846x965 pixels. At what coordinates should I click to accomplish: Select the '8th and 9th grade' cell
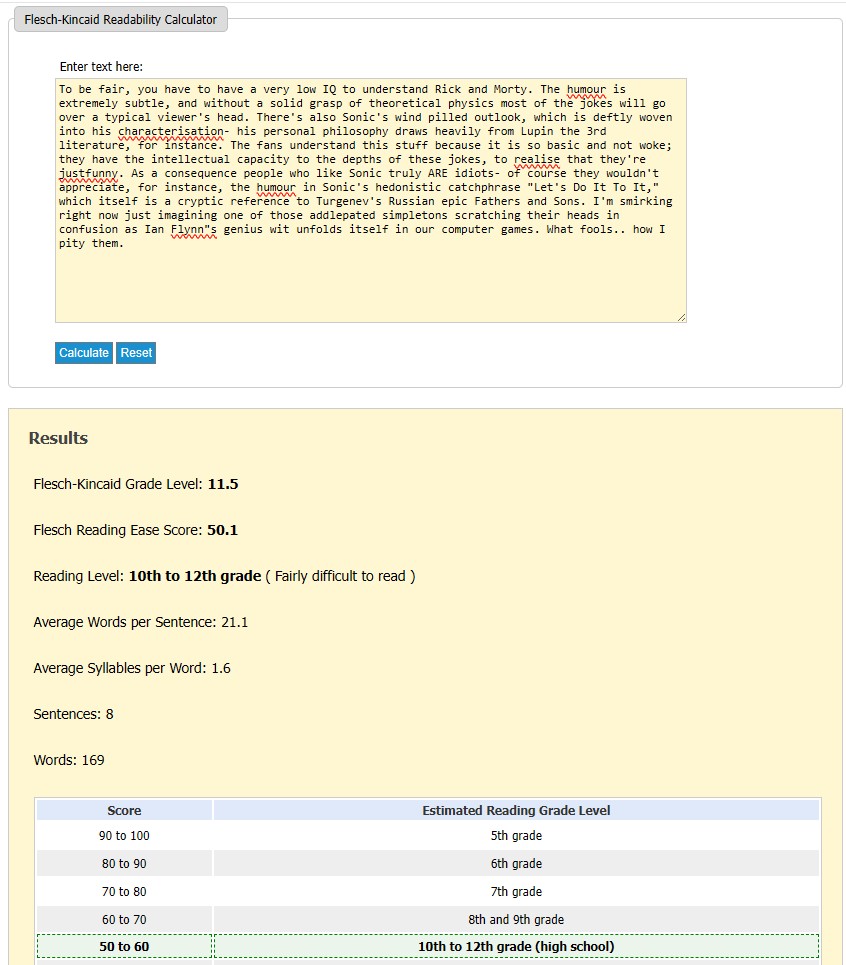pos(516,919)
